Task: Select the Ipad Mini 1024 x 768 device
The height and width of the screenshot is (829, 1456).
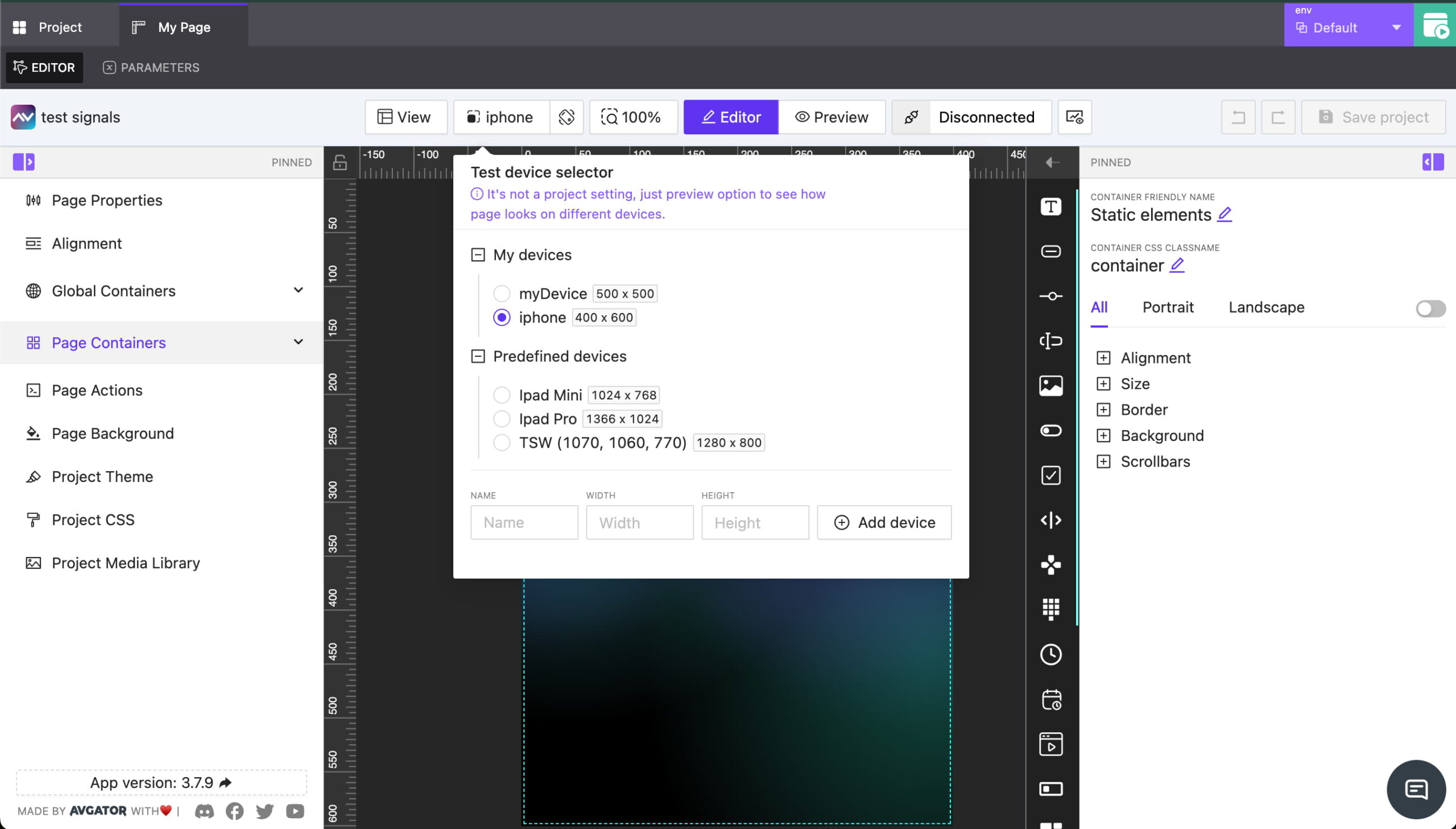Action: 501,394
